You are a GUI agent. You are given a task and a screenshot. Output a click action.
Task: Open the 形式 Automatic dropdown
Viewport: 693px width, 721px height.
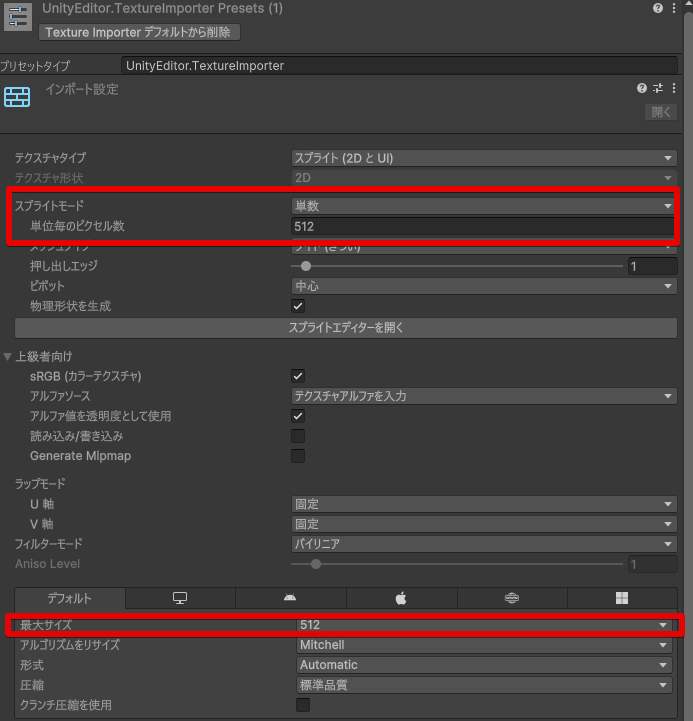[x=484, y=665]
